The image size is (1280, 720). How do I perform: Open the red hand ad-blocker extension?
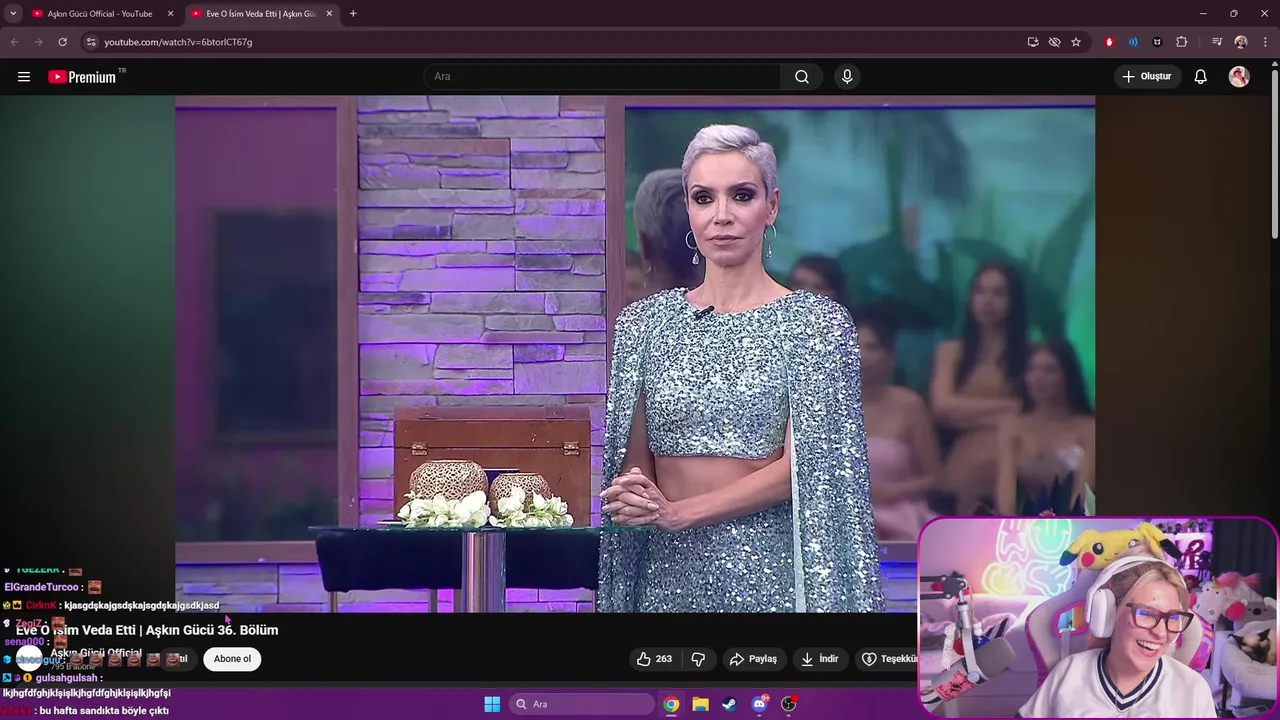point(1109,42)
